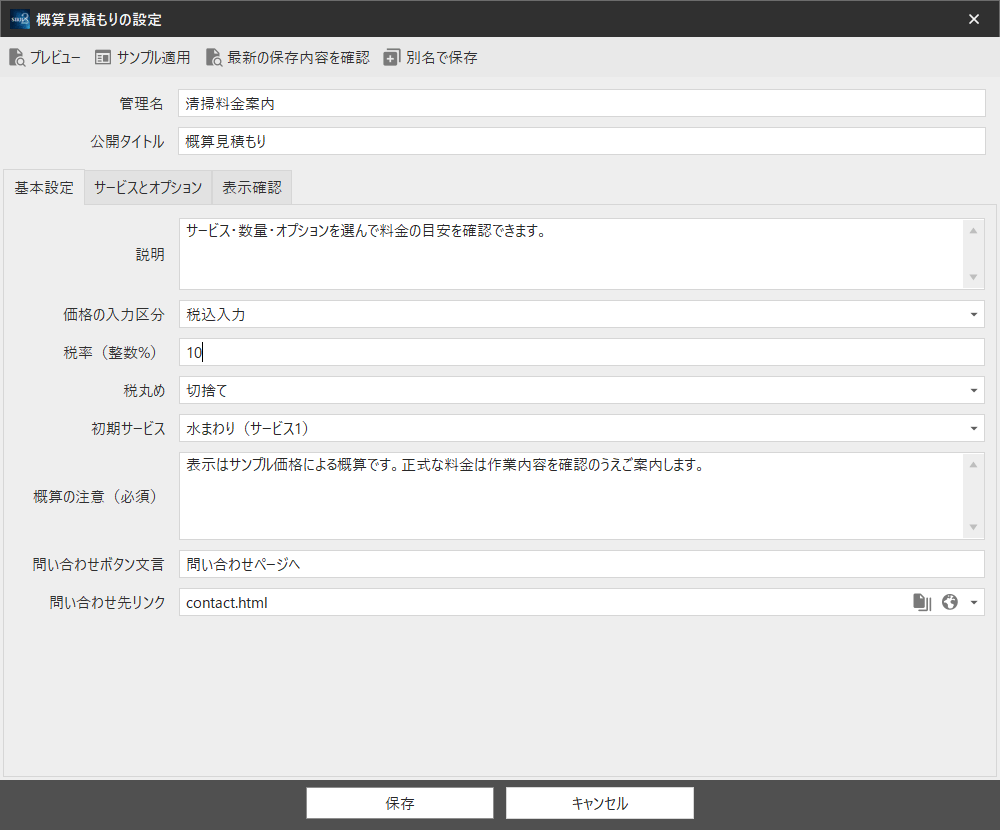The height and width of the screenshot is (830, 1000).
Task: Open the サービスとオプション tab
Action: click(148, 188)
